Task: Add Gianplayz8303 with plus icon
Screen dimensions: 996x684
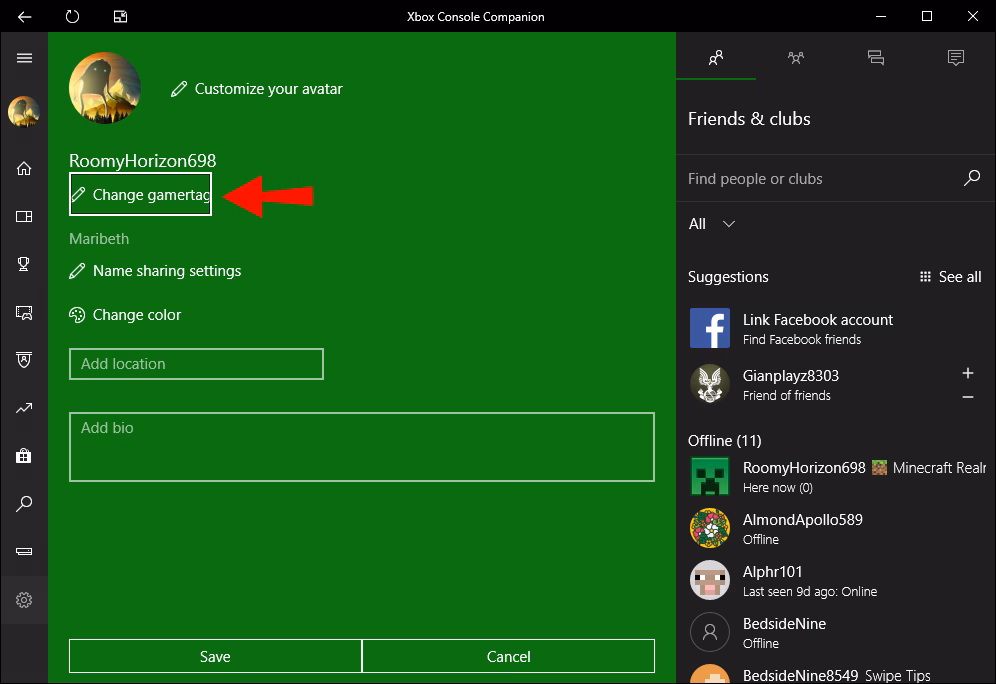Action: pos(967,373)
